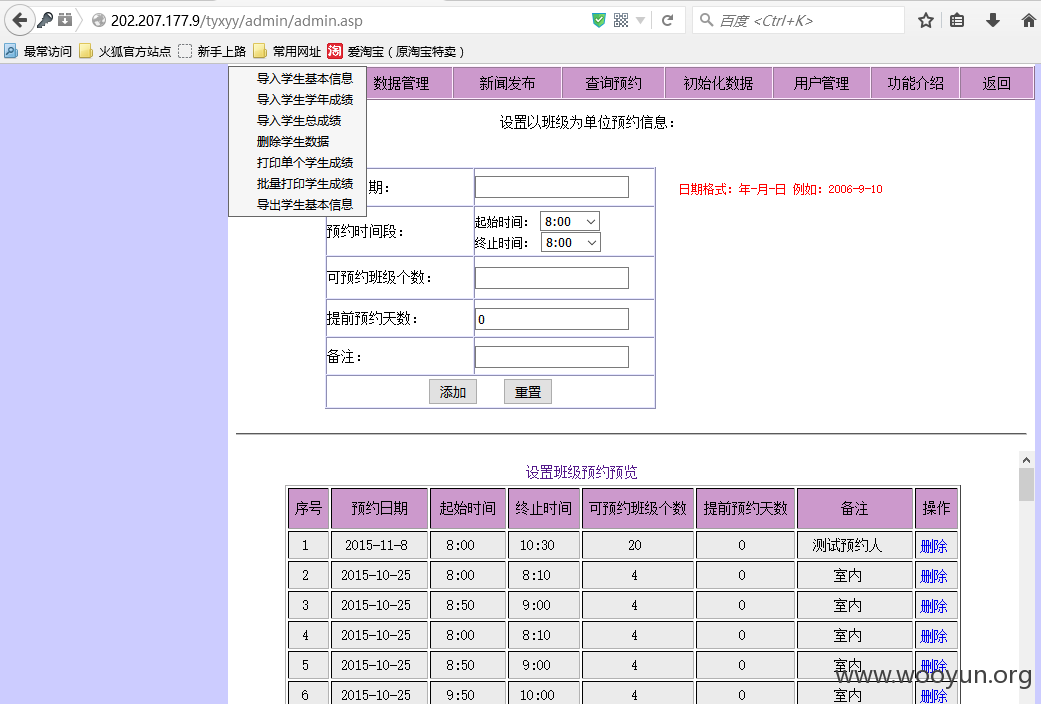This screenshot has width=1041, height=704.
Task: Click the 可预约班级个数 column header
Action: [637, 508]
